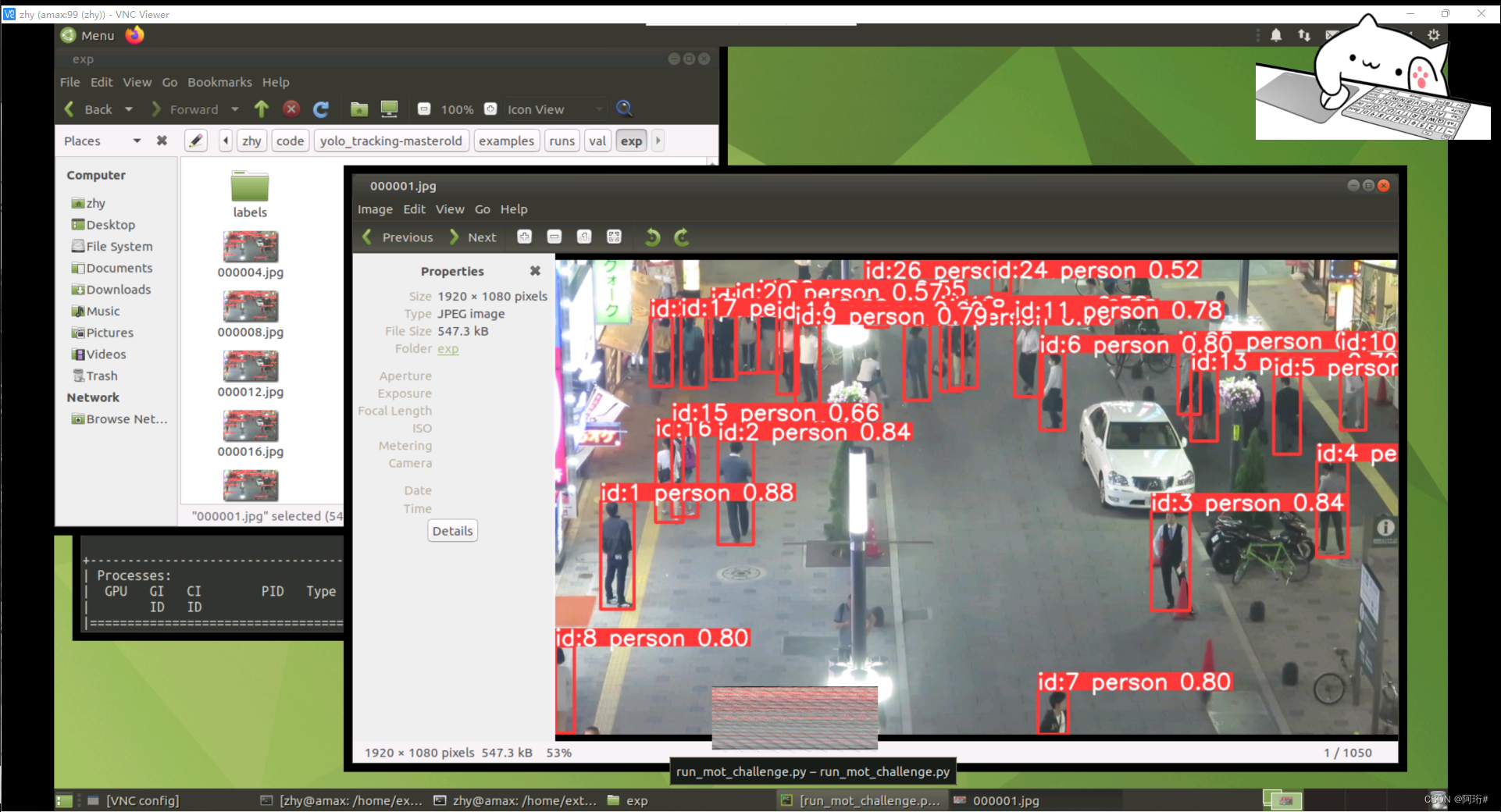Click the Reload icon in the file manager
This screenshot has height=812, width=1501.
point(320,109)
